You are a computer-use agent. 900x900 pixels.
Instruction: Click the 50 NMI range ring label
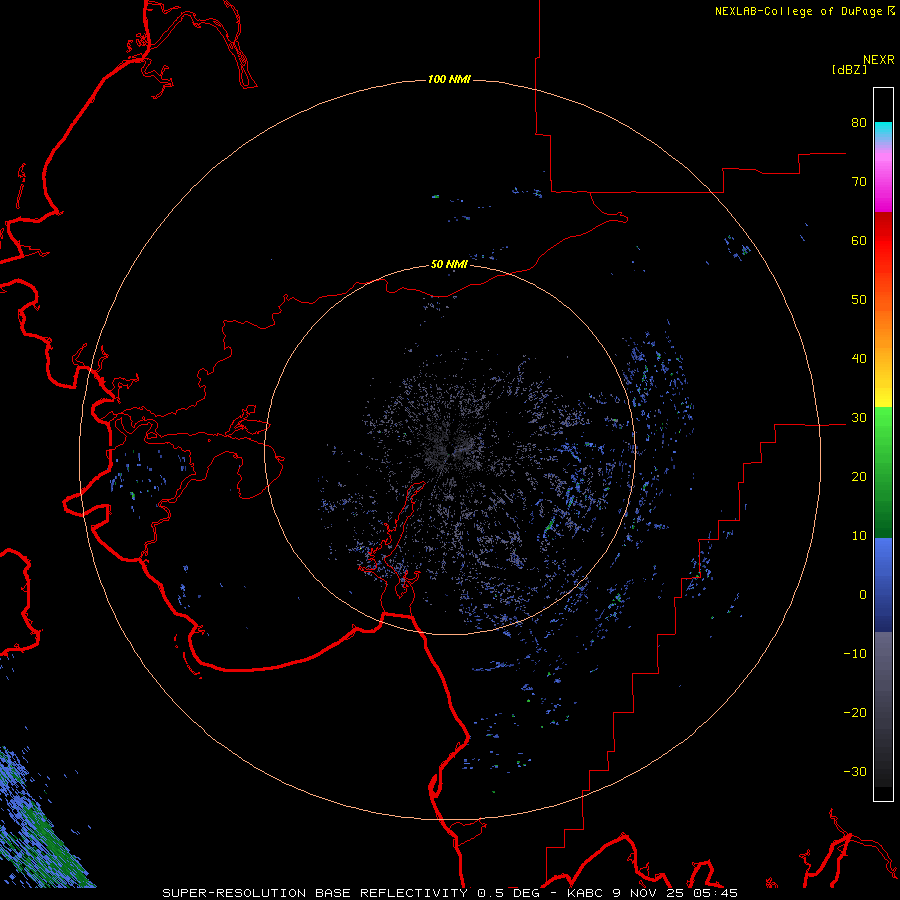point(449,264)
